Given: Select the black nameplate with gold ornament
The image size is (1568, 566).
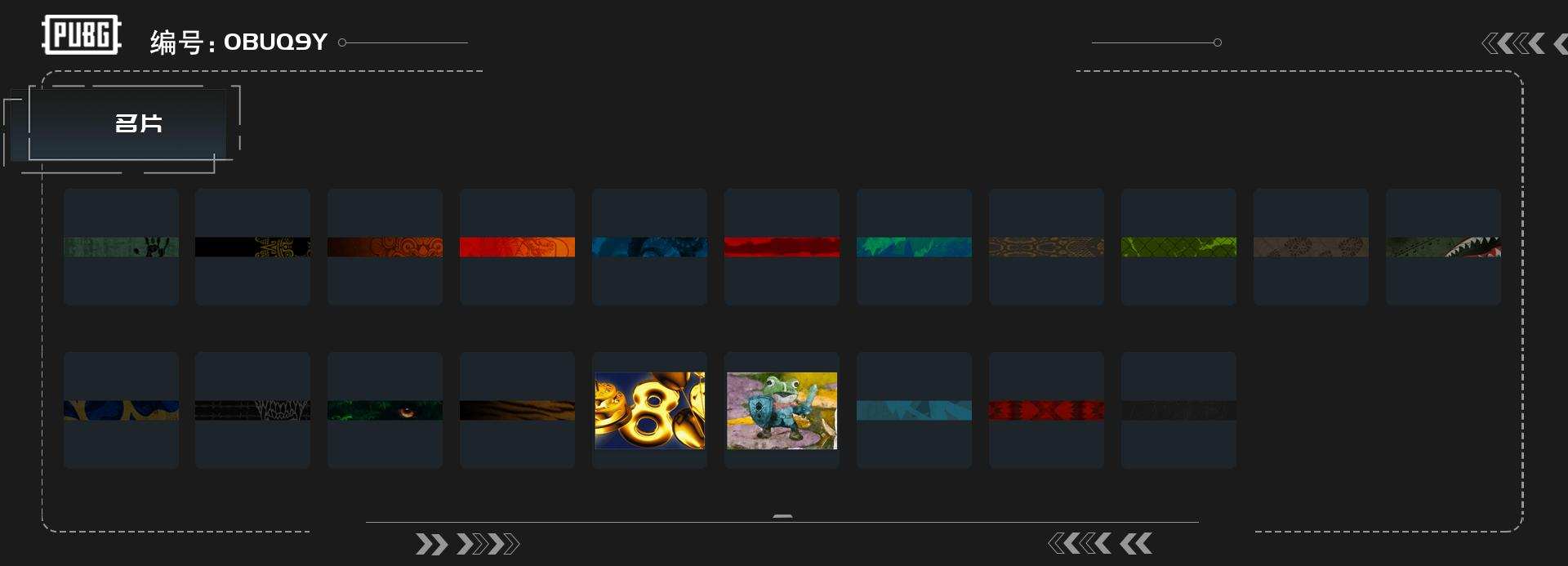Looking at the screenshot, I should click(x=252, y=247).
